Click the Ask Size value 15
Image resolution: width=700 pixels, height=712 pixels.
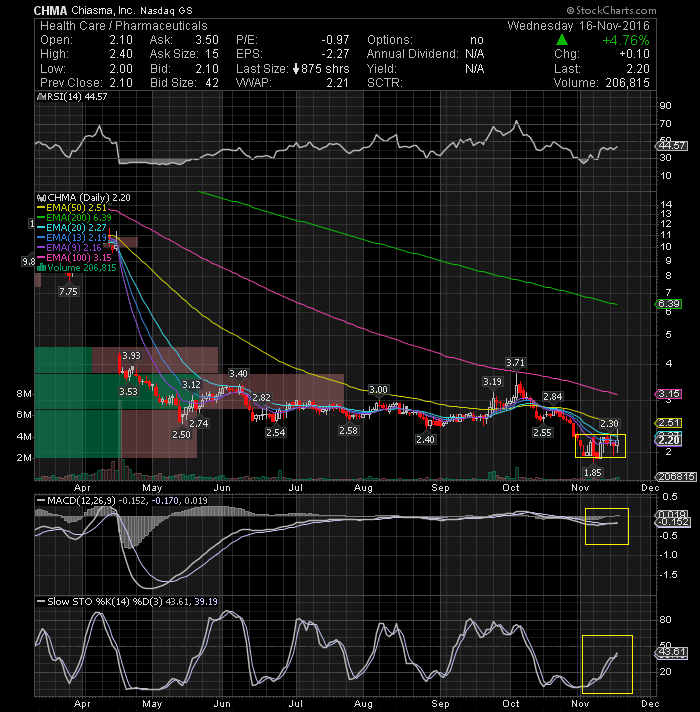pyautogui.click(x=212, y=54)
